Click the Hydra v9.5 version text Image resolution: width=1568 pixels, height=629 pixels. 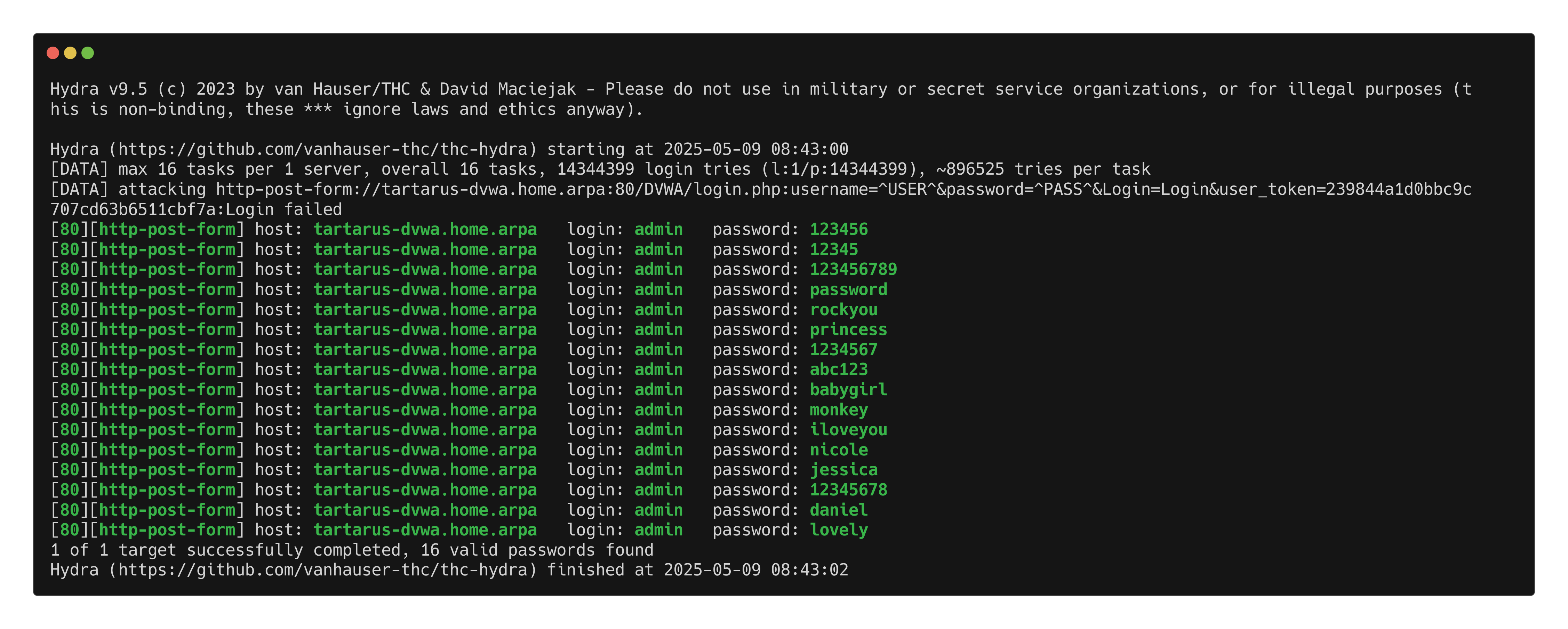(99, 89)
